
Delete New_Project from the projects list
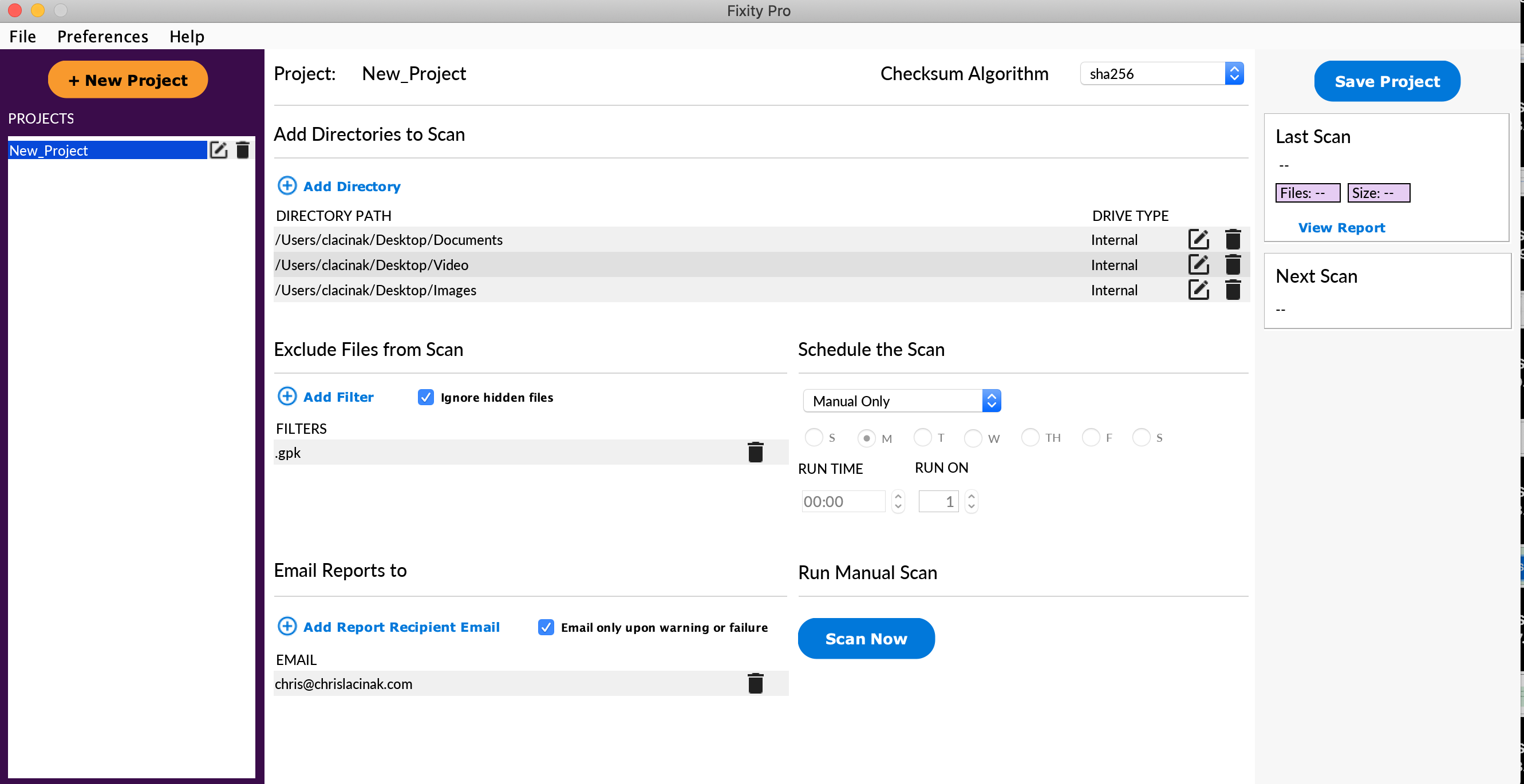click(243, 150)
